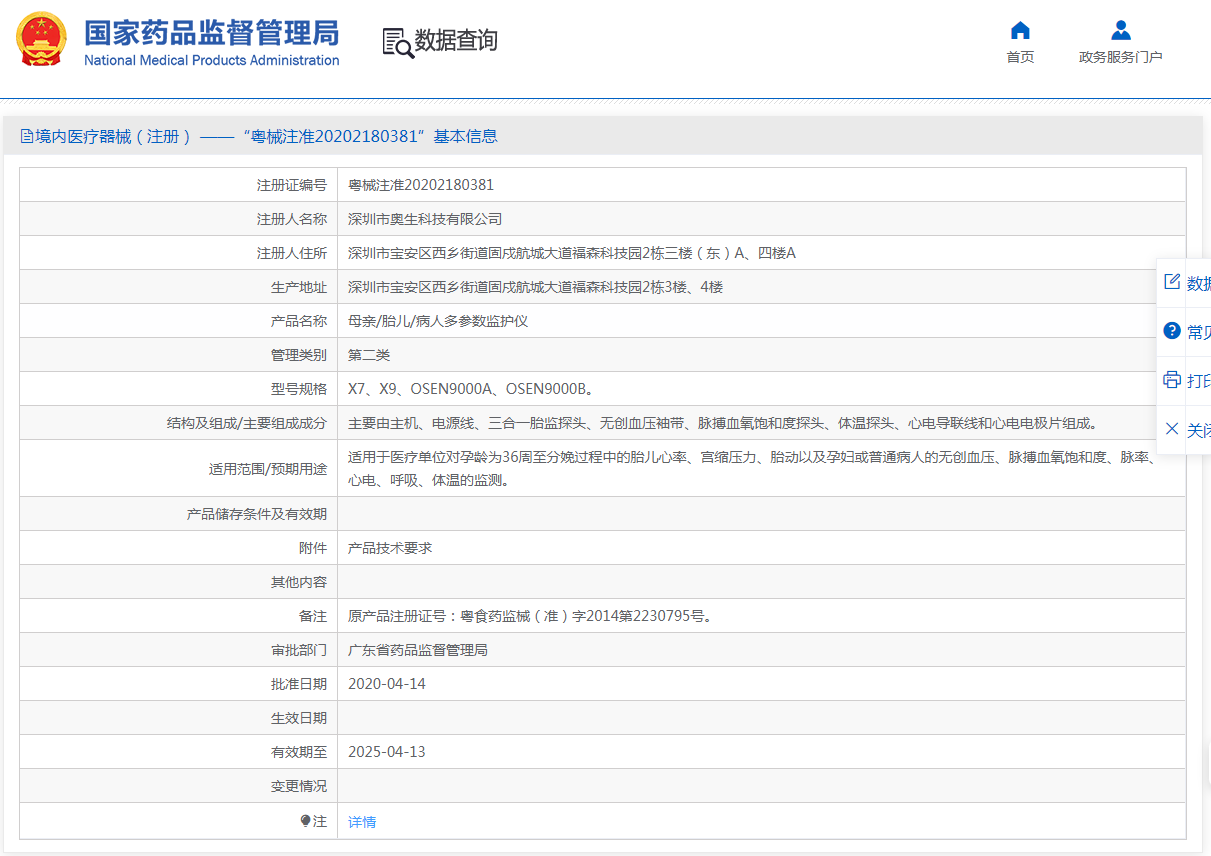
Task: Click the 注册人住所 address value
Action: pyautogui.click(x=572, y=253)
